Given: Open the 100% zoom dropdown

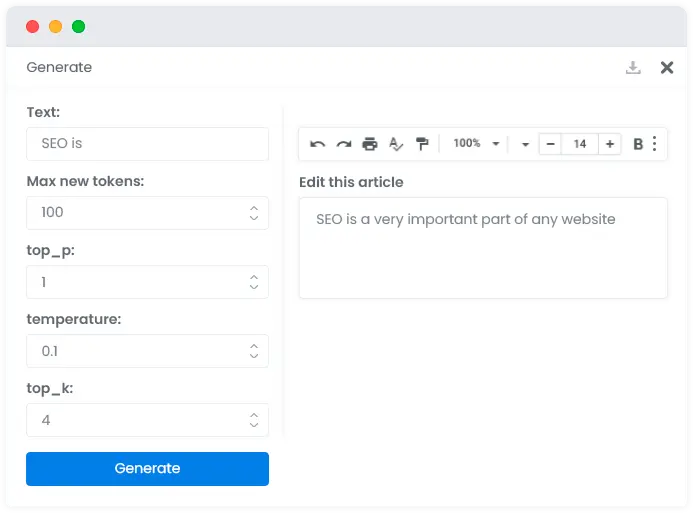Looking at the screenshot, I should tap(476, 144).
